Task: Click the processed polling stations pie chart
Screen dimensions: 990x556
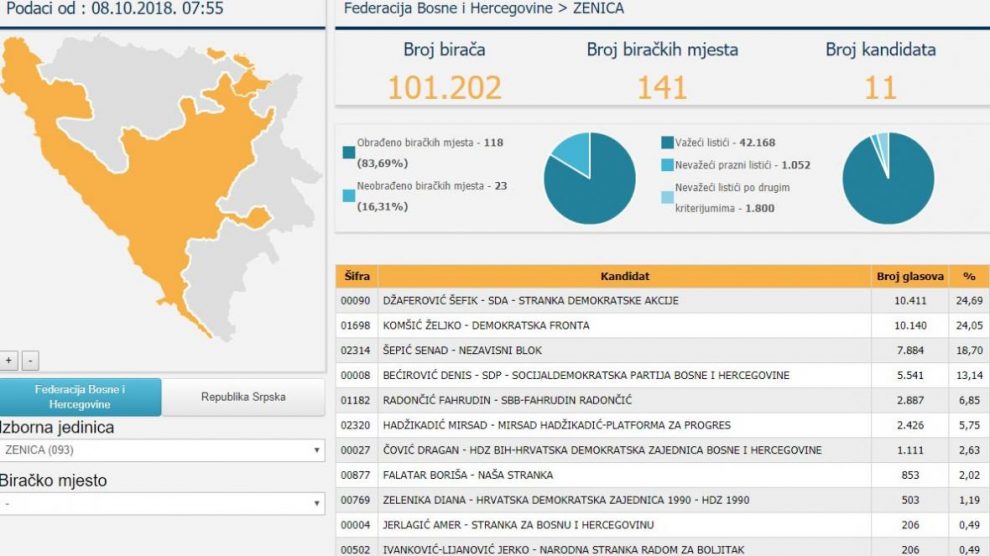Action: click(x=589, y=179)
